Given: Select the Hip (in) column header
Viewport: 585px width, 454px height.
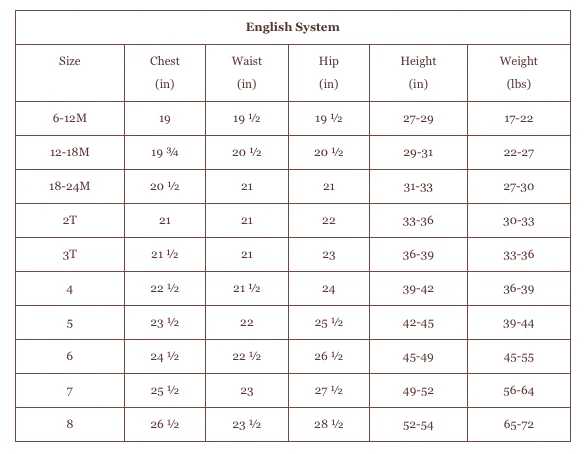Looking at the screenshot, I should (329, 72).
